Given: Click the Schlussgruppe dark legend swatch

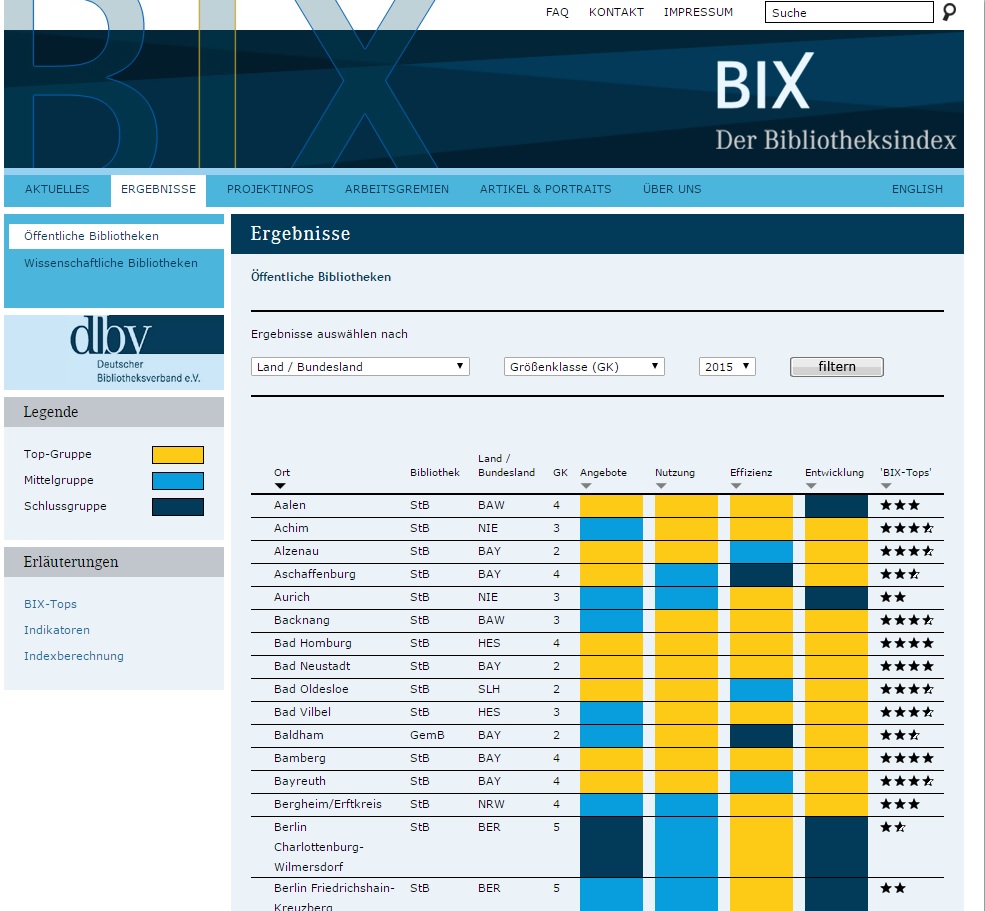Looking at the screenshot, I should tap(178, 506).
